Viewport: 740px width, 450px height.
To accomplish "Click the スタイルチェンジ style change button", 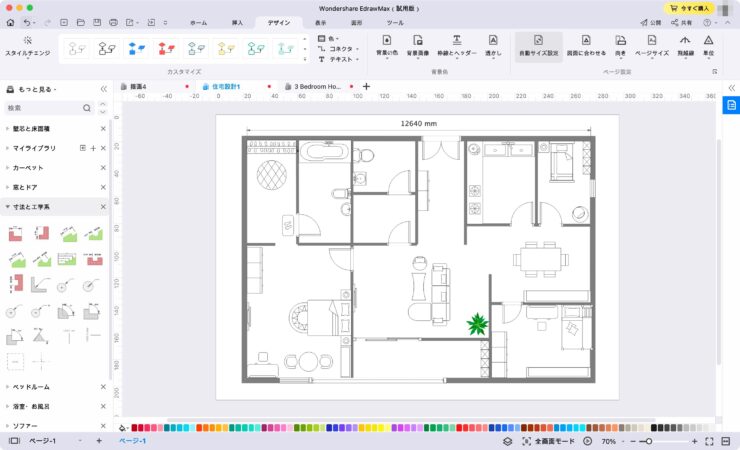I will 28,46.
